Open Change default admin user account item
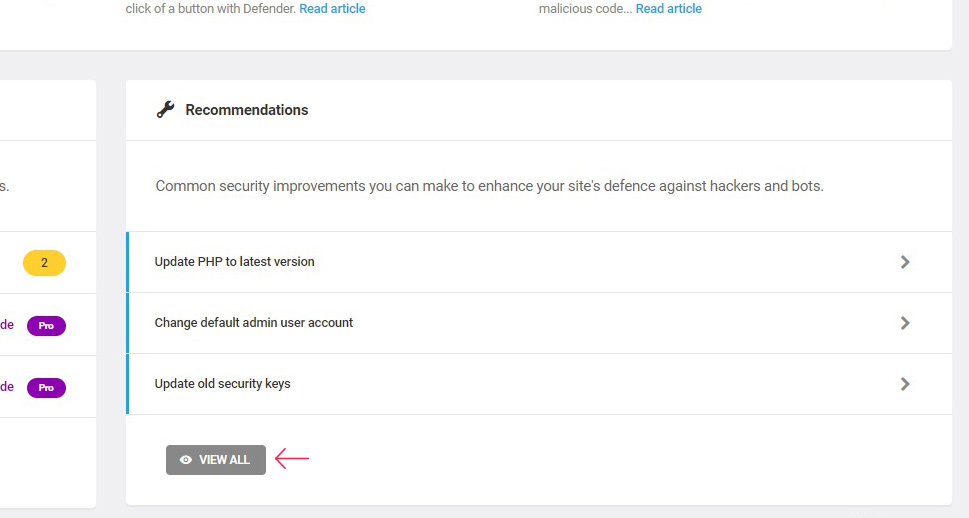This screenshot has height=518, width=969. tap(539, 323)
